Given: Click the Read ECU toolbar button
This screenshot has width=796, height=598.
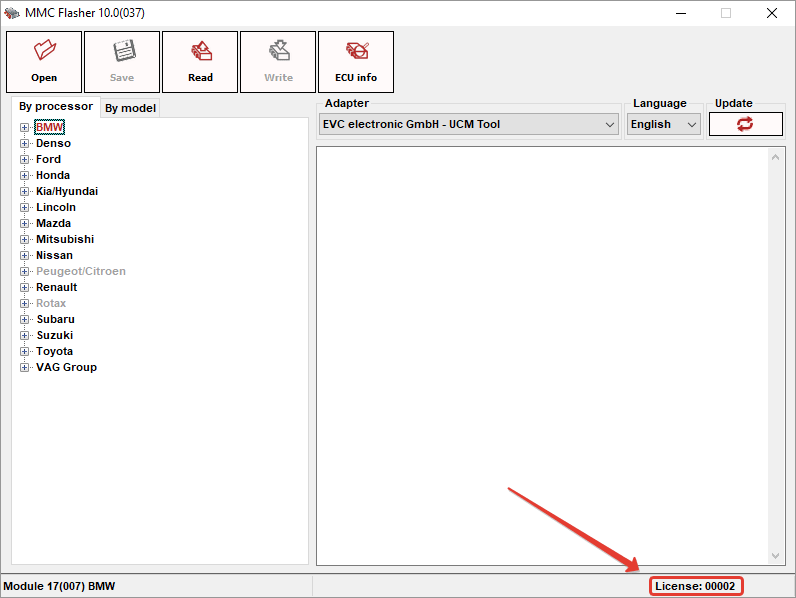Looking at the screenshot, I should pyautogui.click(x=200, y=62).
